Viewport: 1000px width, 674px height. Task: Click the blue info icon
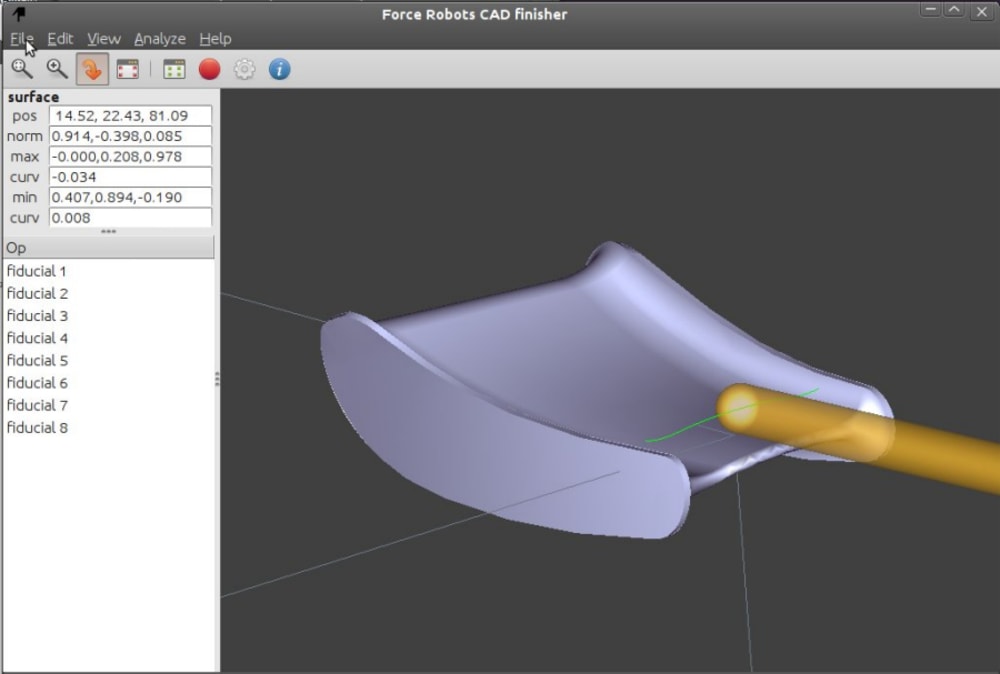tap(279, 69)
